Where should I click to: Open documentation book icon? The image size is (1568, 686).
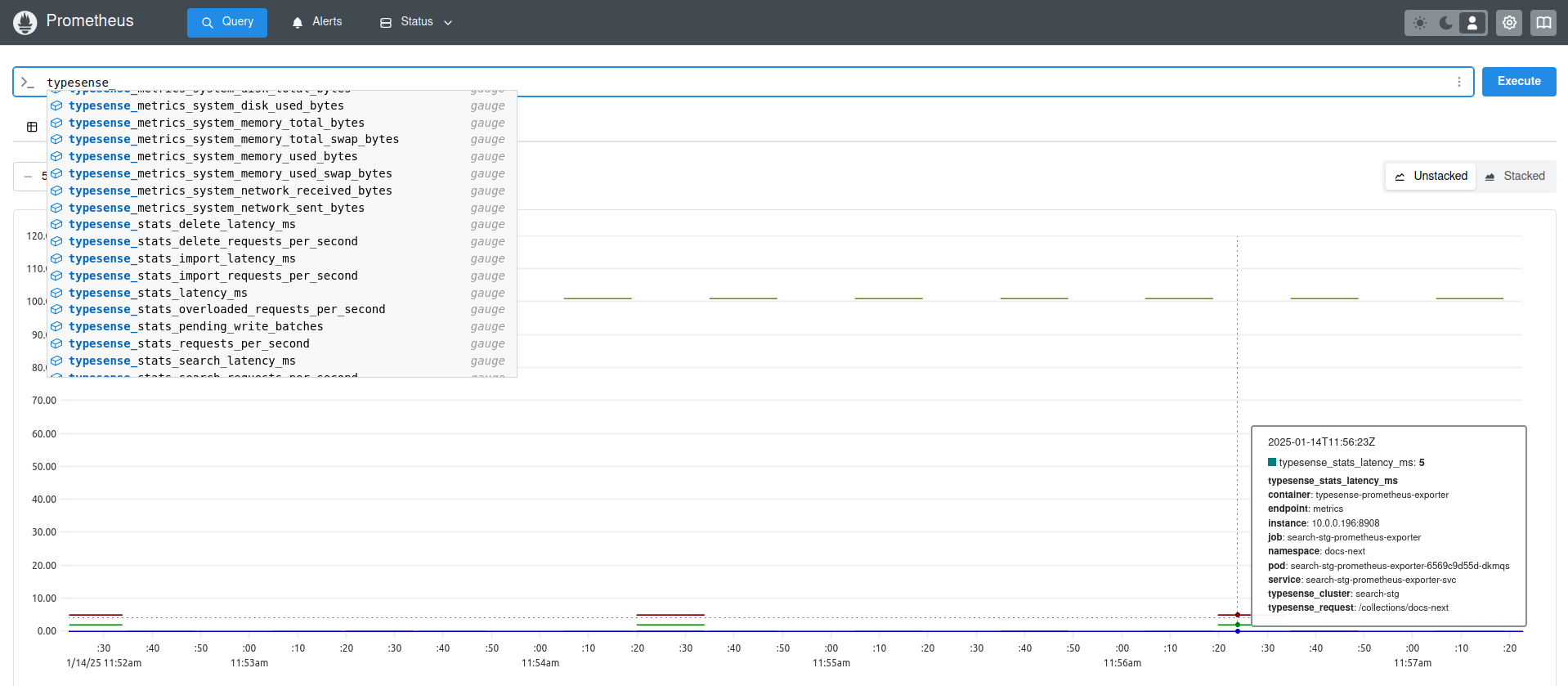point(1543,23)
